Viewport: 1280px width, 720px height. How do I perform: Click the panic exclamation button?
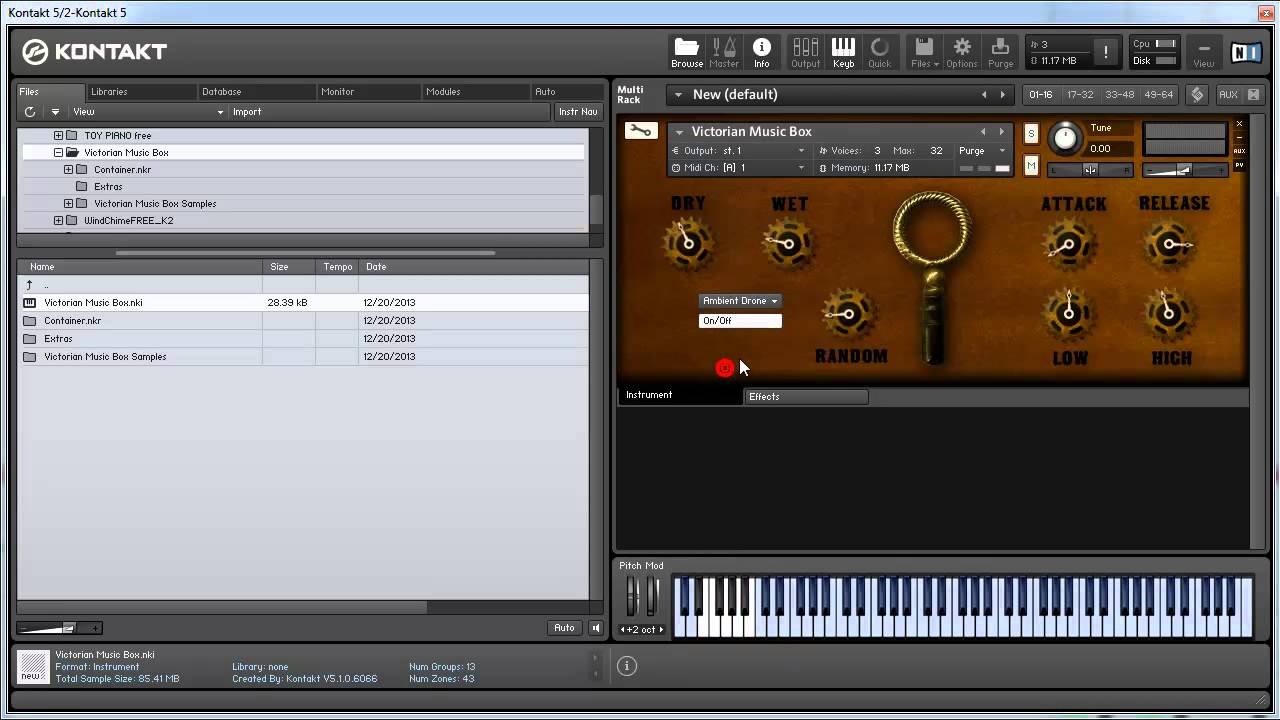pos(1105,52)
